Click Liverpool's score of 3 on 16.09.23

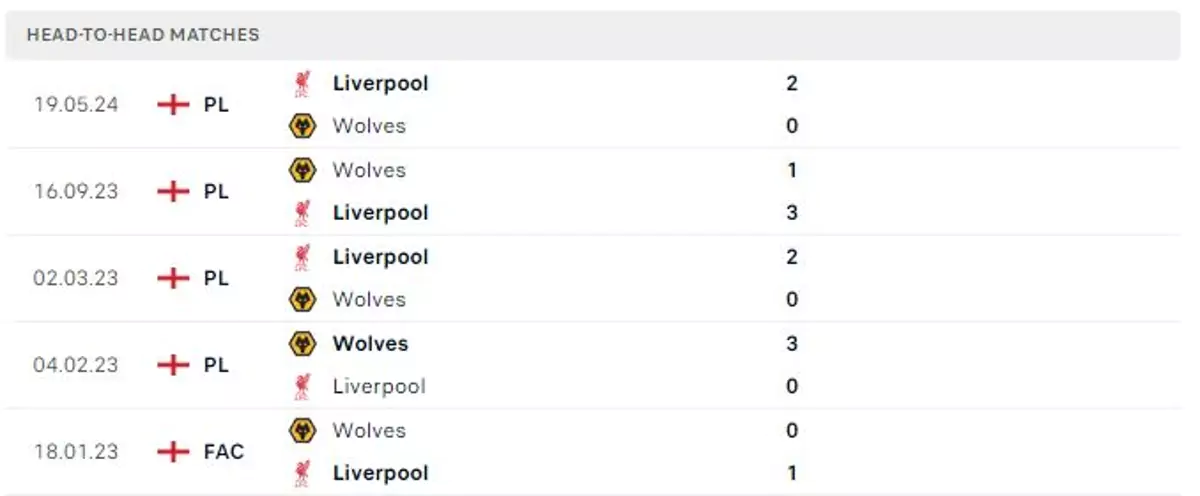point(792,213)
